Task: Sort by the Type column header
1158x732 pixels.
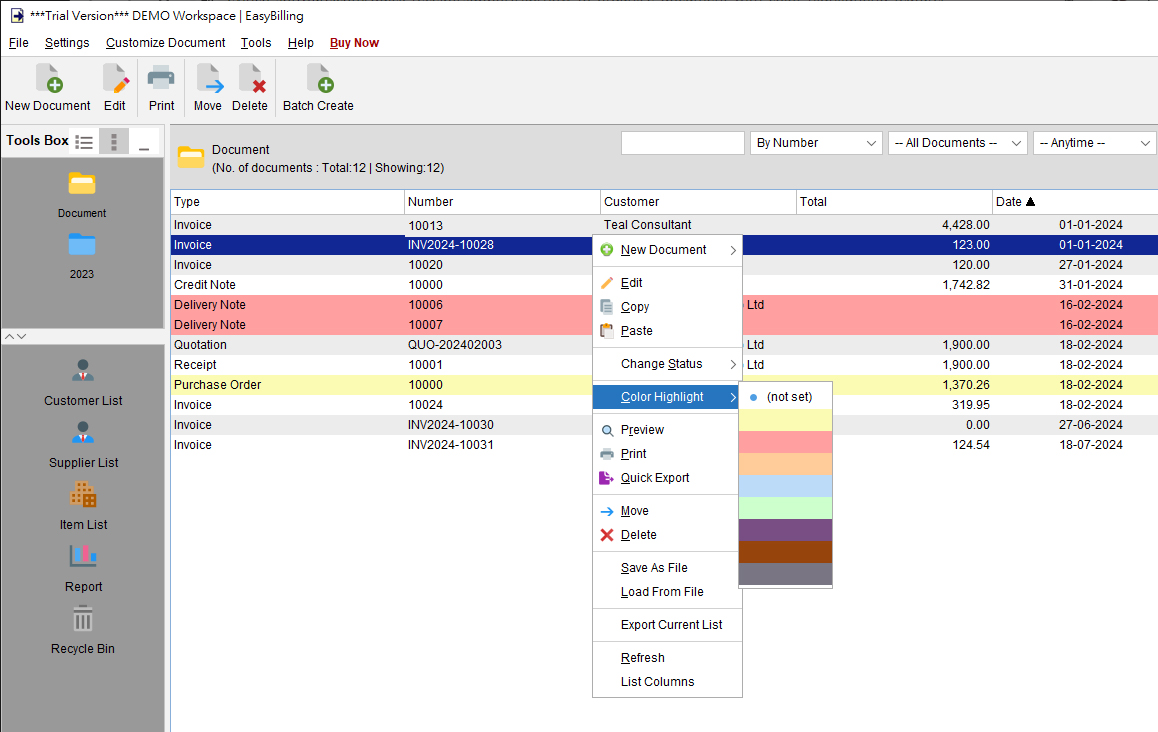Action: coord(288,202)
